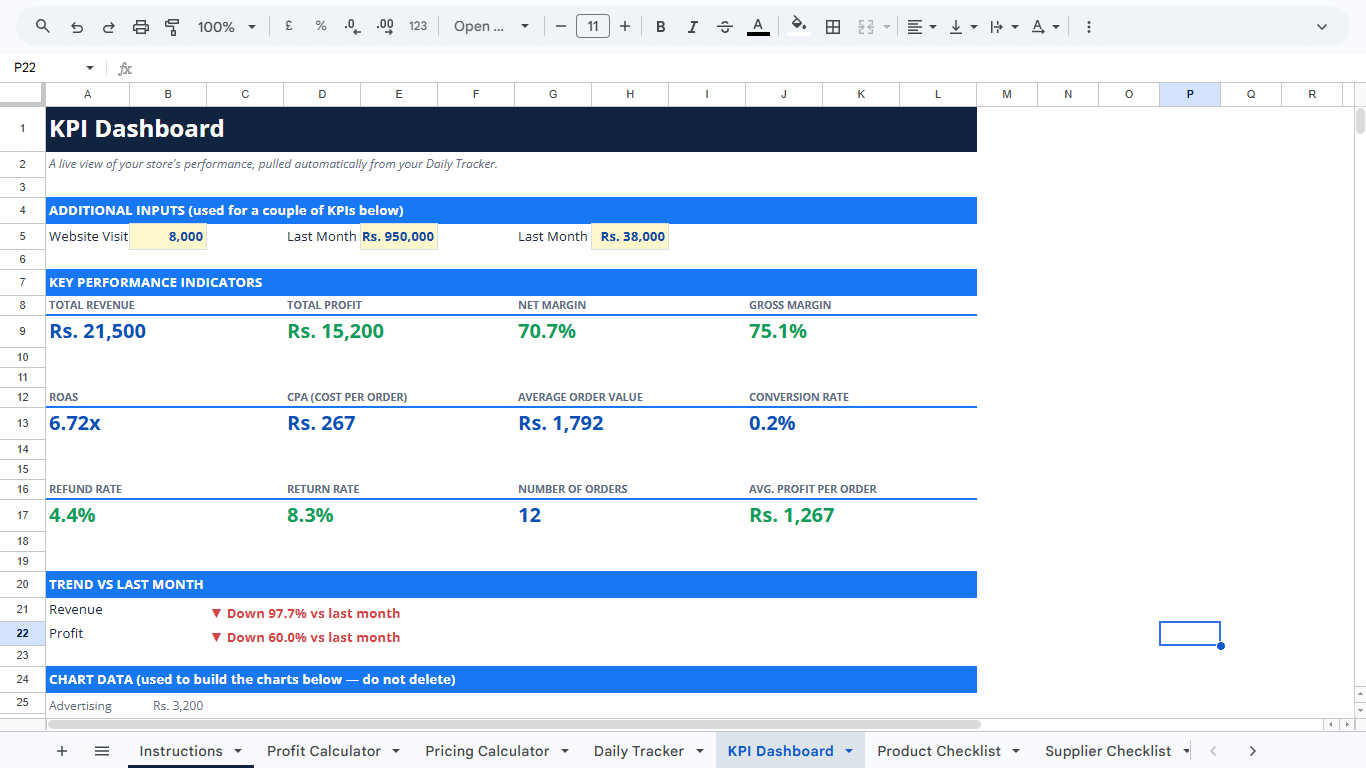Viewport: 1366px width, 768px height.
Task: Click the KPI Dashboard title cell
Action: (x=511, y=129)
